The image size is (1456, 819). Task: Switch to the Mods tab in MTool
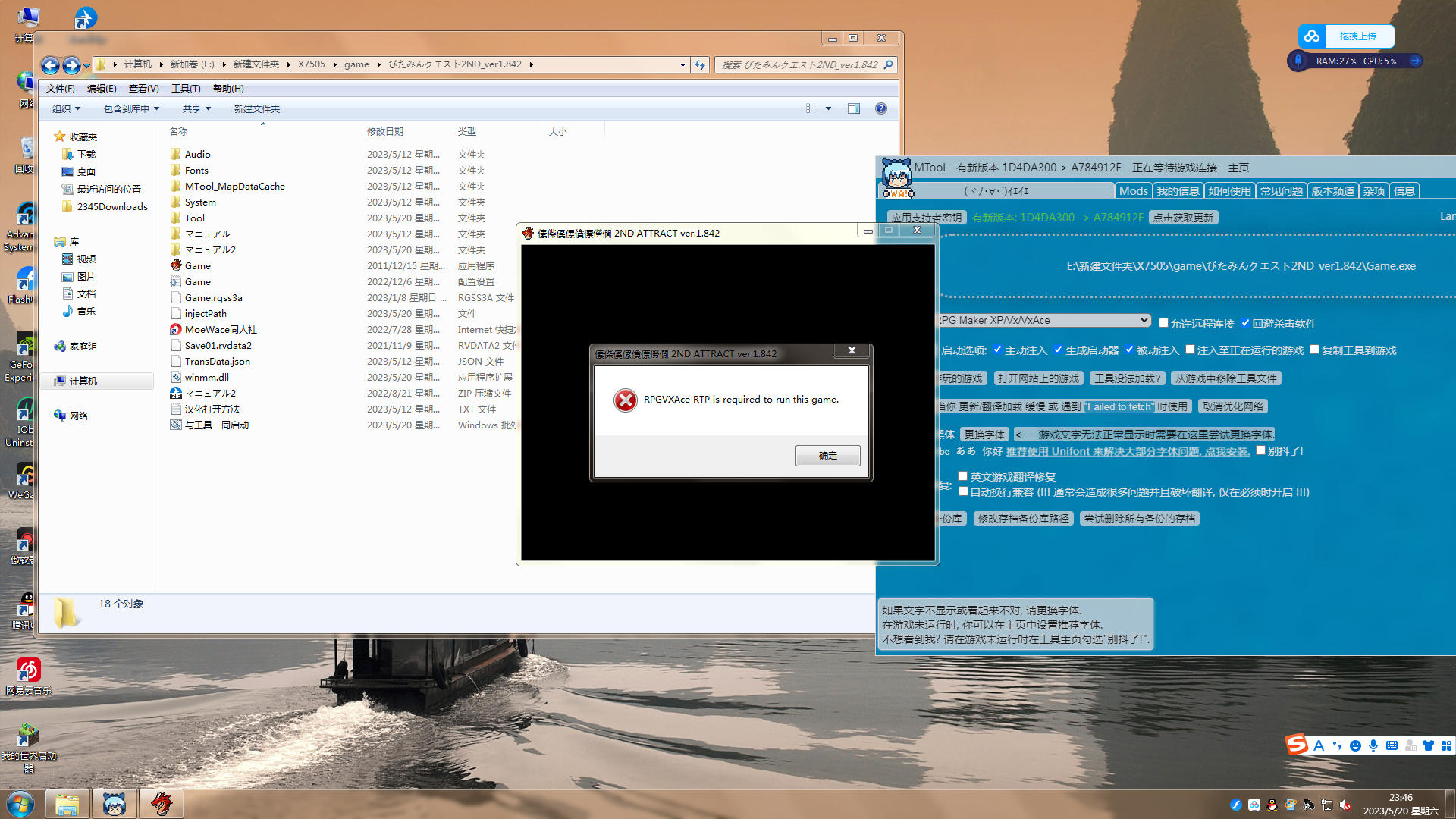tap(1133, 191)
